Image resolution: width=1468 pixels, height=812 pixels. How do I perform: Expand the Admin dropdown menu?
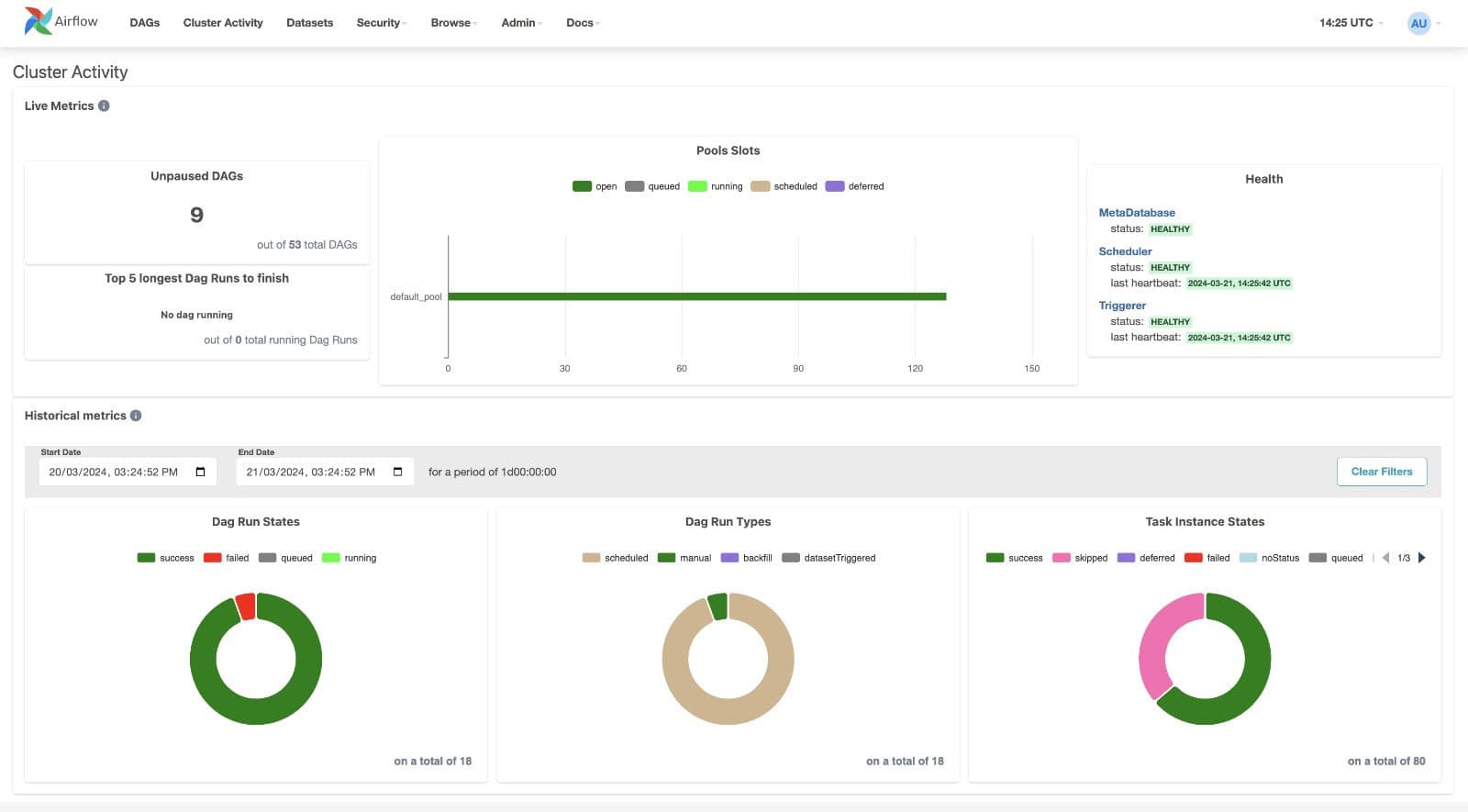coord(522,23)
